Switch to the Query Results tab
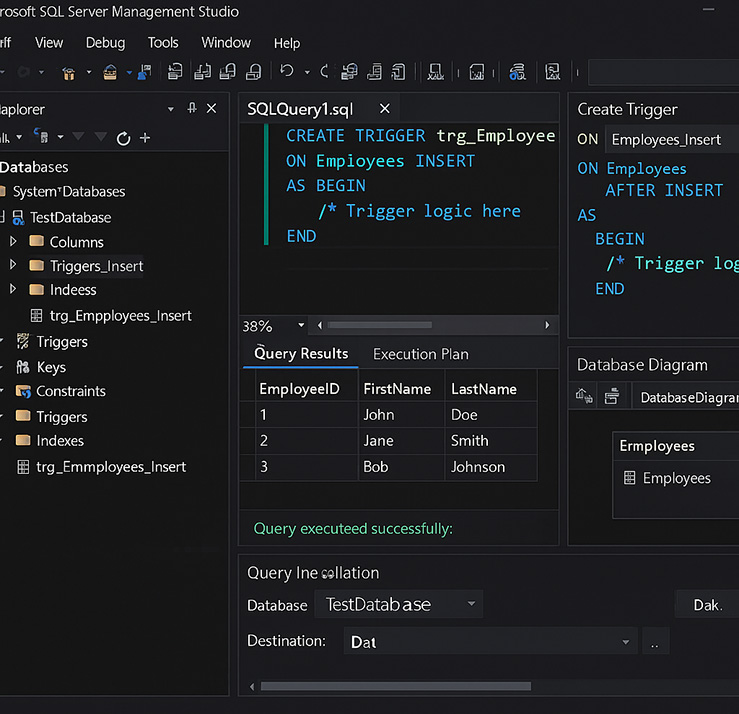The width and height of the screenshot is (739, 714). click(301, 353)
